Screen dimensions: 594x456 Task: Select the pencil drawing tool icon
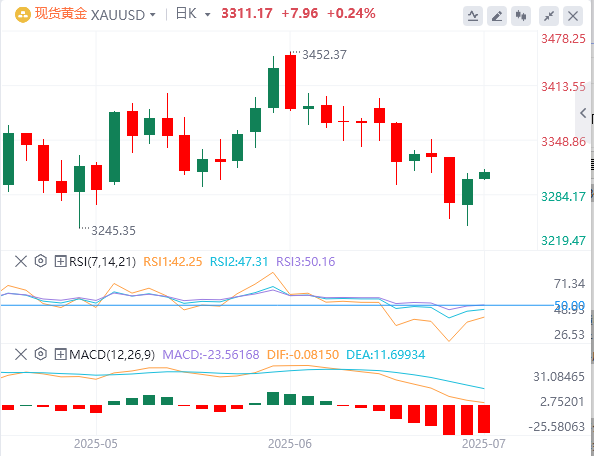(497, 16)
